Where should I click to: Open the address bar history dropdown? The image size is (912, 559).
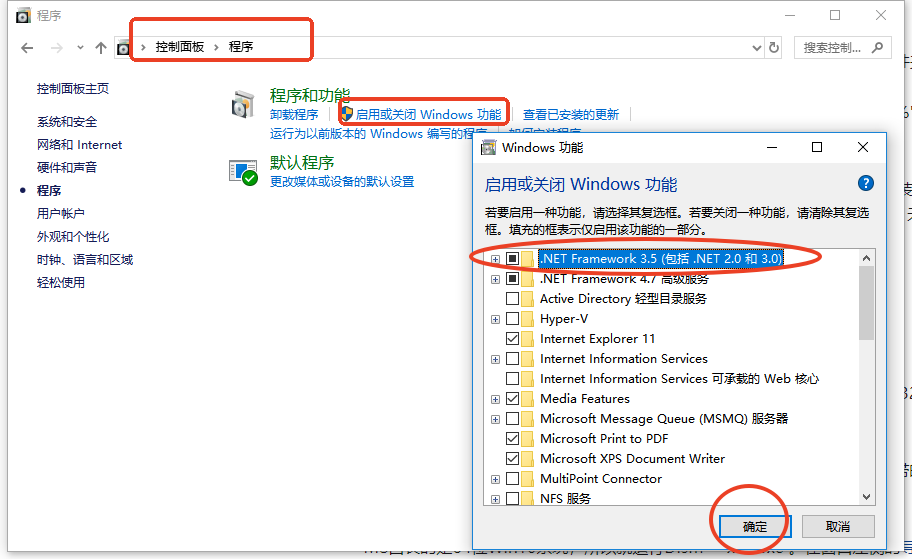756,47
